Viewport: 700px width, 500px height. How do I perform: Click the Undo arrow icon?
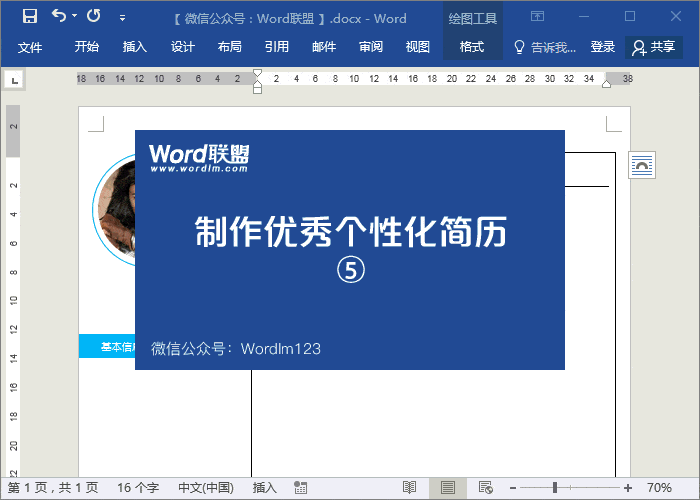(x=58, y=16)
